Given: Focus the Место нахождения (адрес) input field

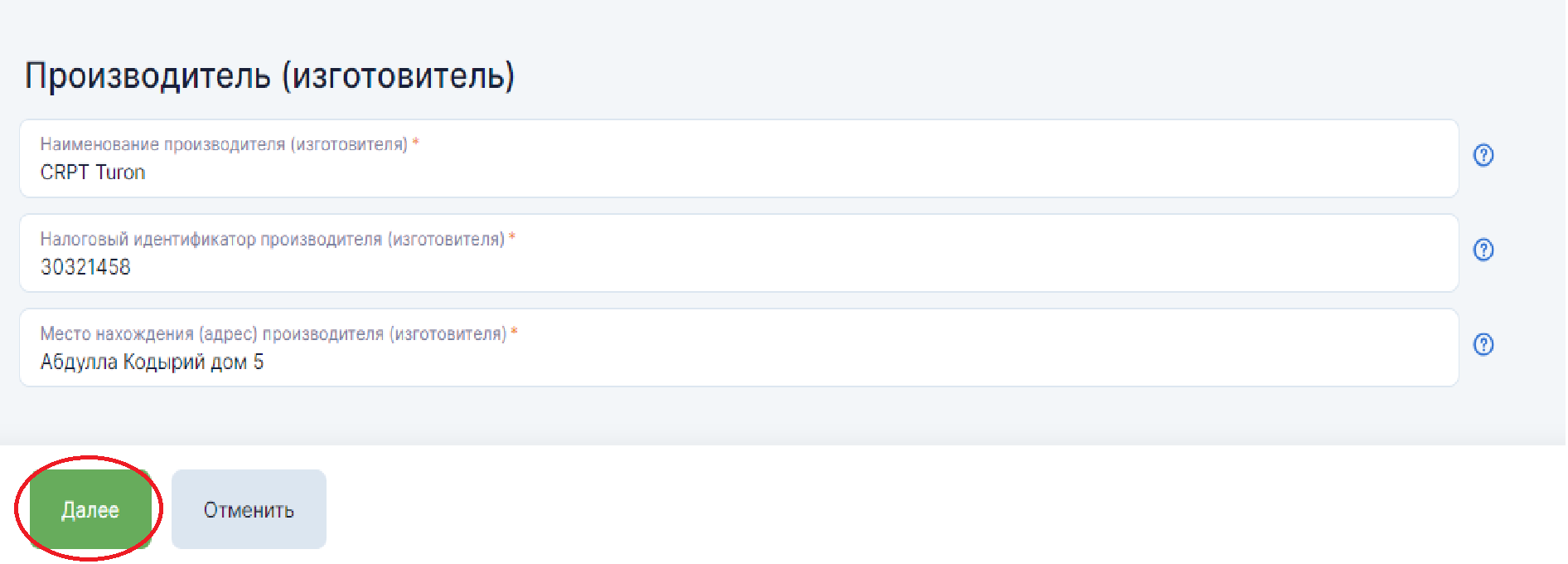Looking at the screenshot, I should pos(739,348).
